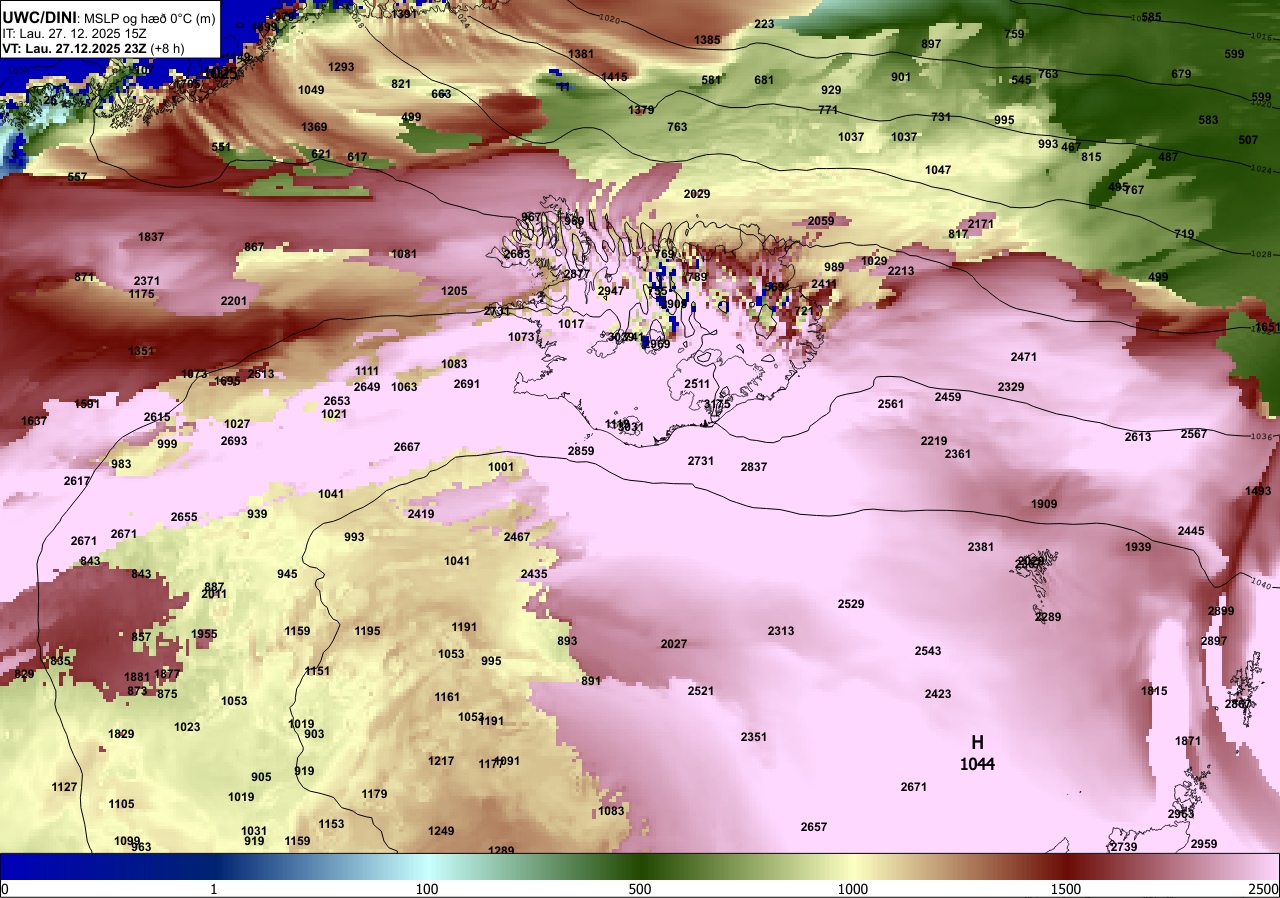
Task: Click the VT valid time 23Z (+8 h) line
Action: (91, 47)
